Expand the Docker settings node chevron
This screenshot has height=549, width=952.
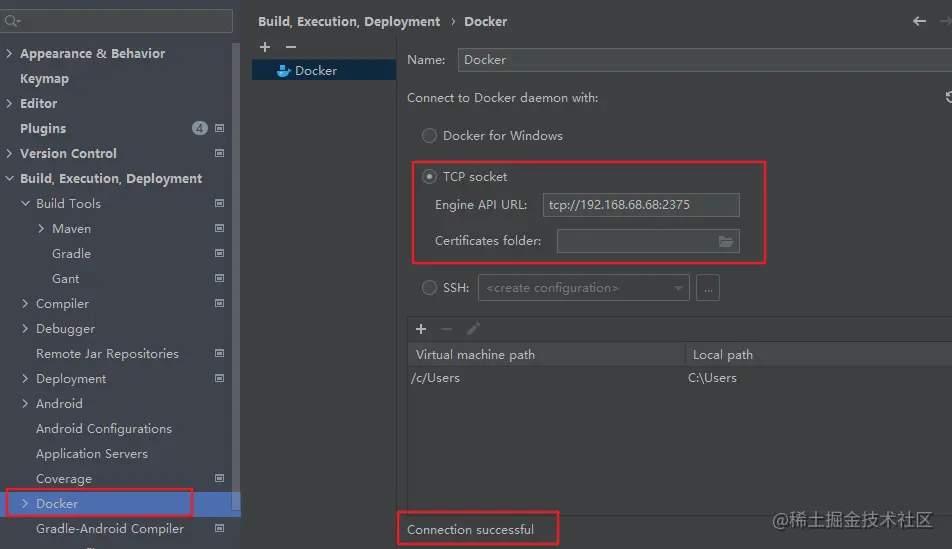pos(25,503)
